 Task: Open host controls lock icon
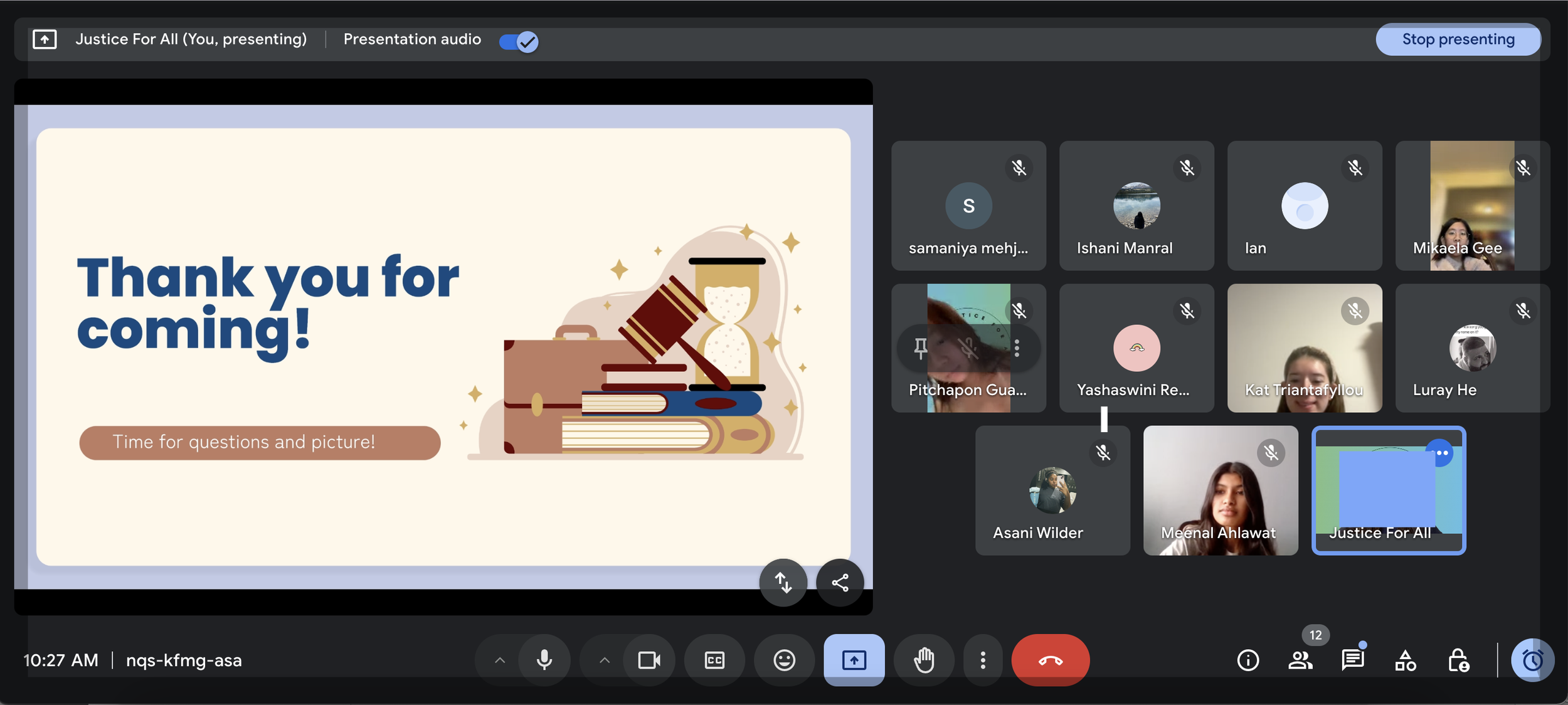1458,660
